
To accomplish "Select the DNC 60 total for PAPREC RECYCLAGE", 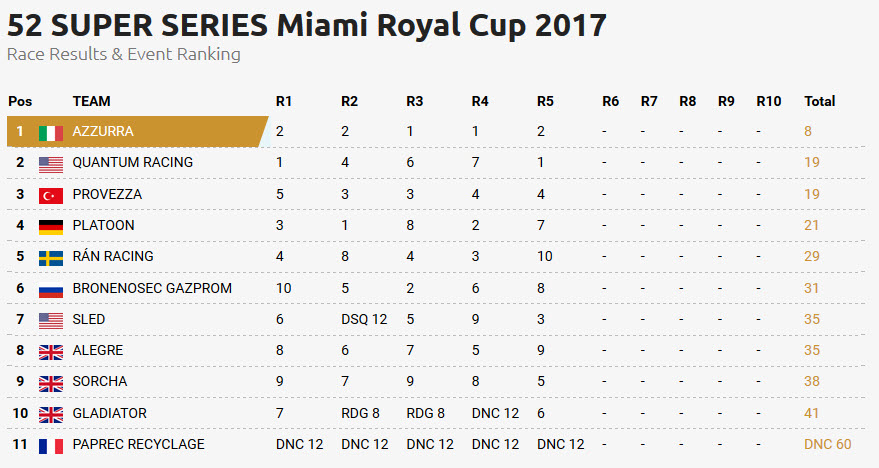I will point(827,444).
